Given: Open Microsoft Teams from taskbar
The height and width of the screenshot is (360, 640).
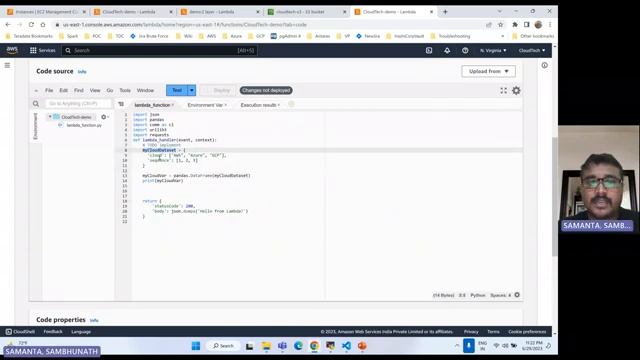Looking at the screenshot, I should click(282, 346).
